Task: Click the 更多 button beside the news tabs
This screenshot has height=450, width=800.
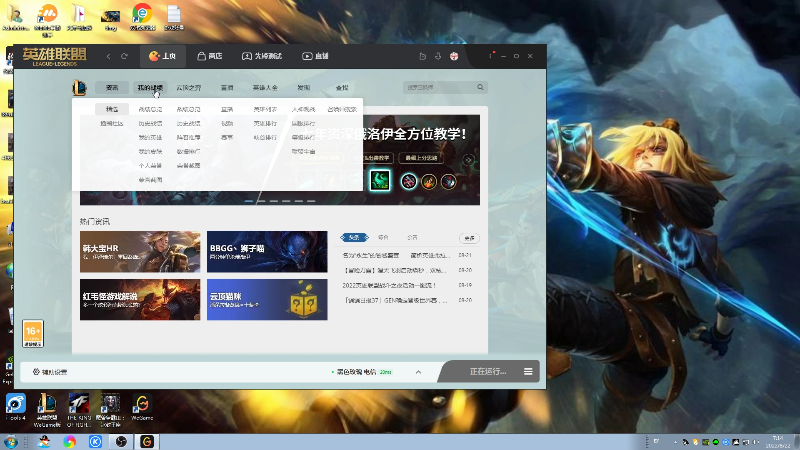Action: (x=469, y=238)
